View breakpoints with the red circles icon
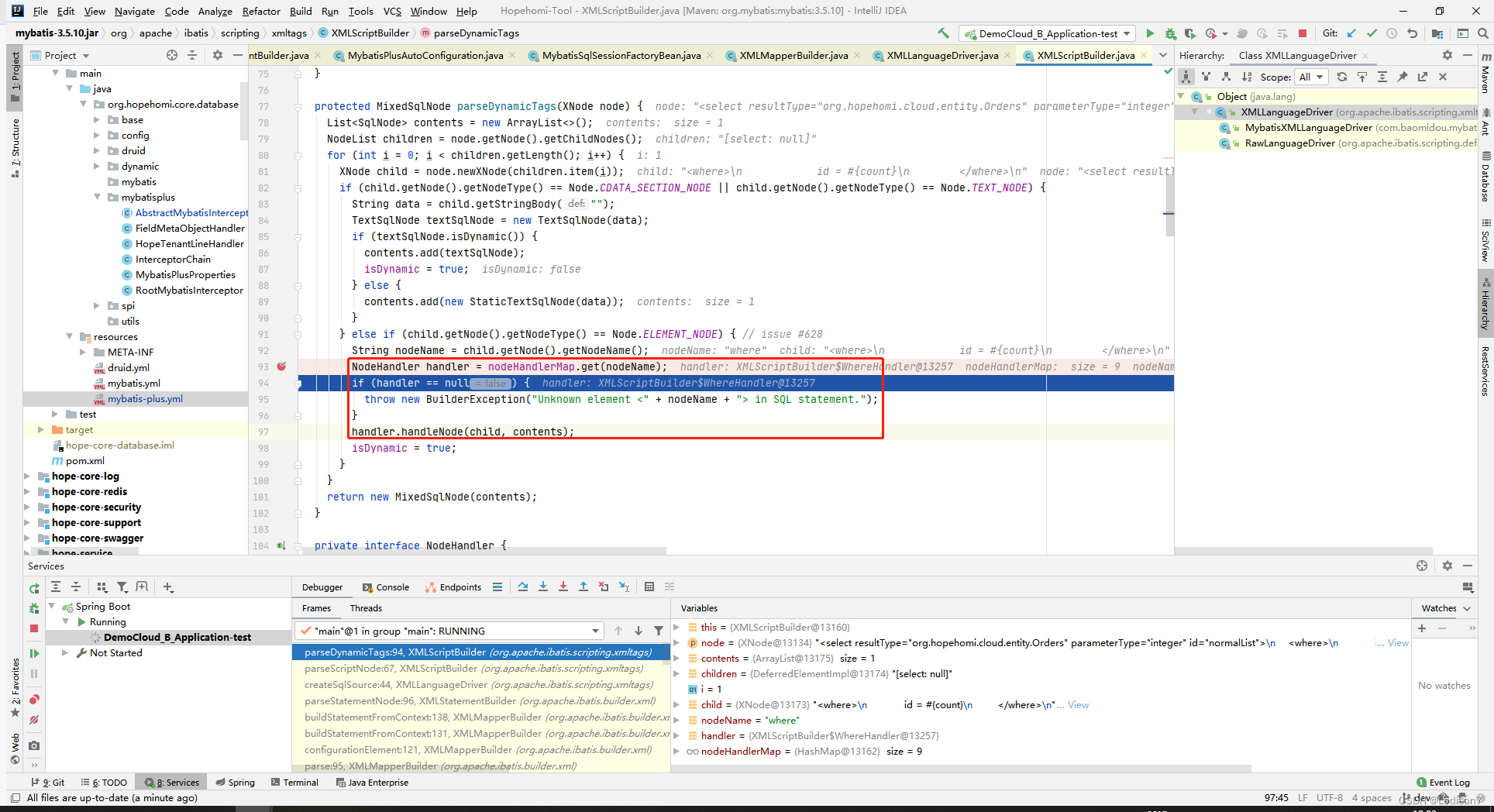The width and height of the screenshot is (1494, 812). (x=34, y=700)
